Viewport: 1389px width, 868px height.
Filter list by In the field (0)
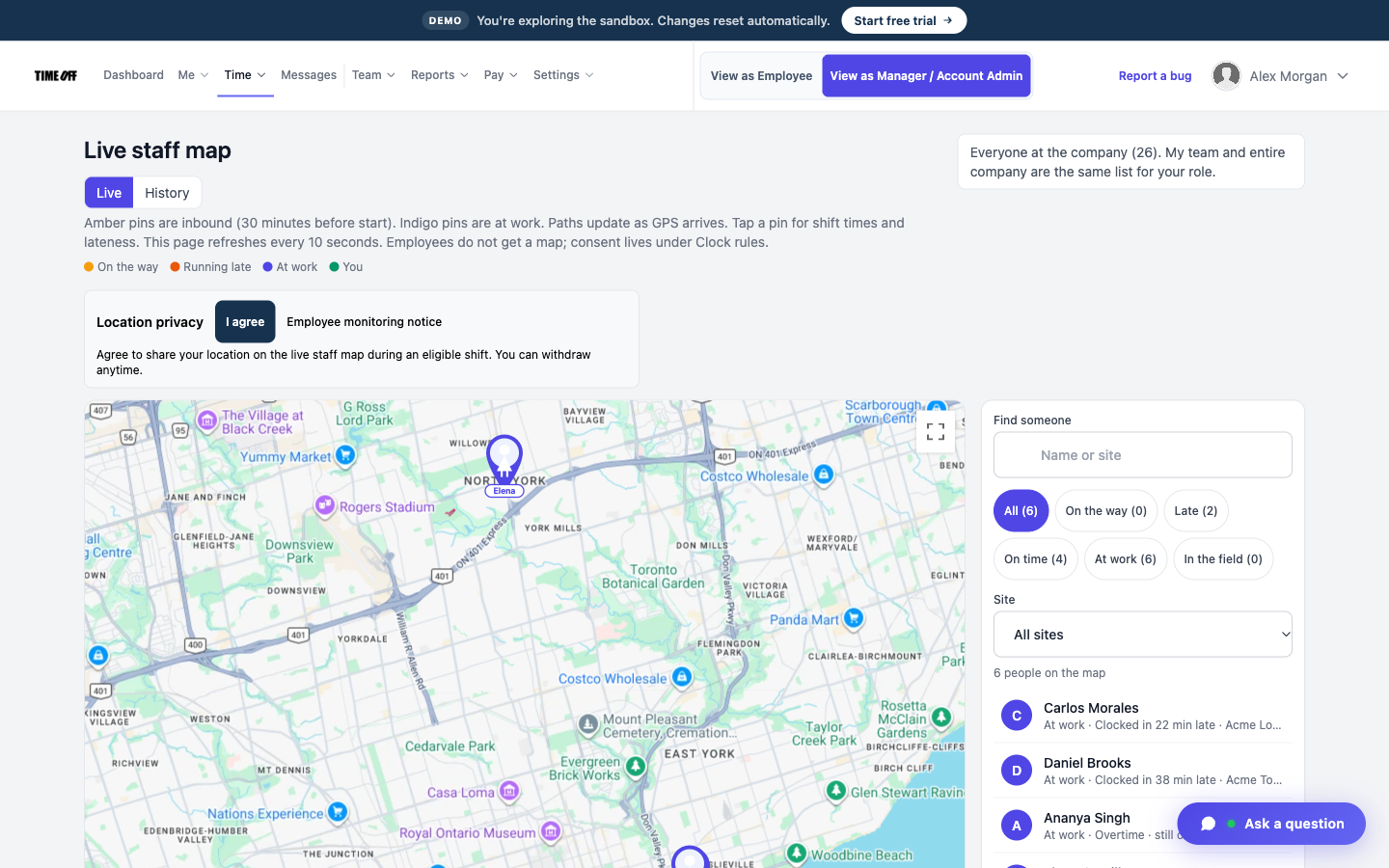(1223, 559)
